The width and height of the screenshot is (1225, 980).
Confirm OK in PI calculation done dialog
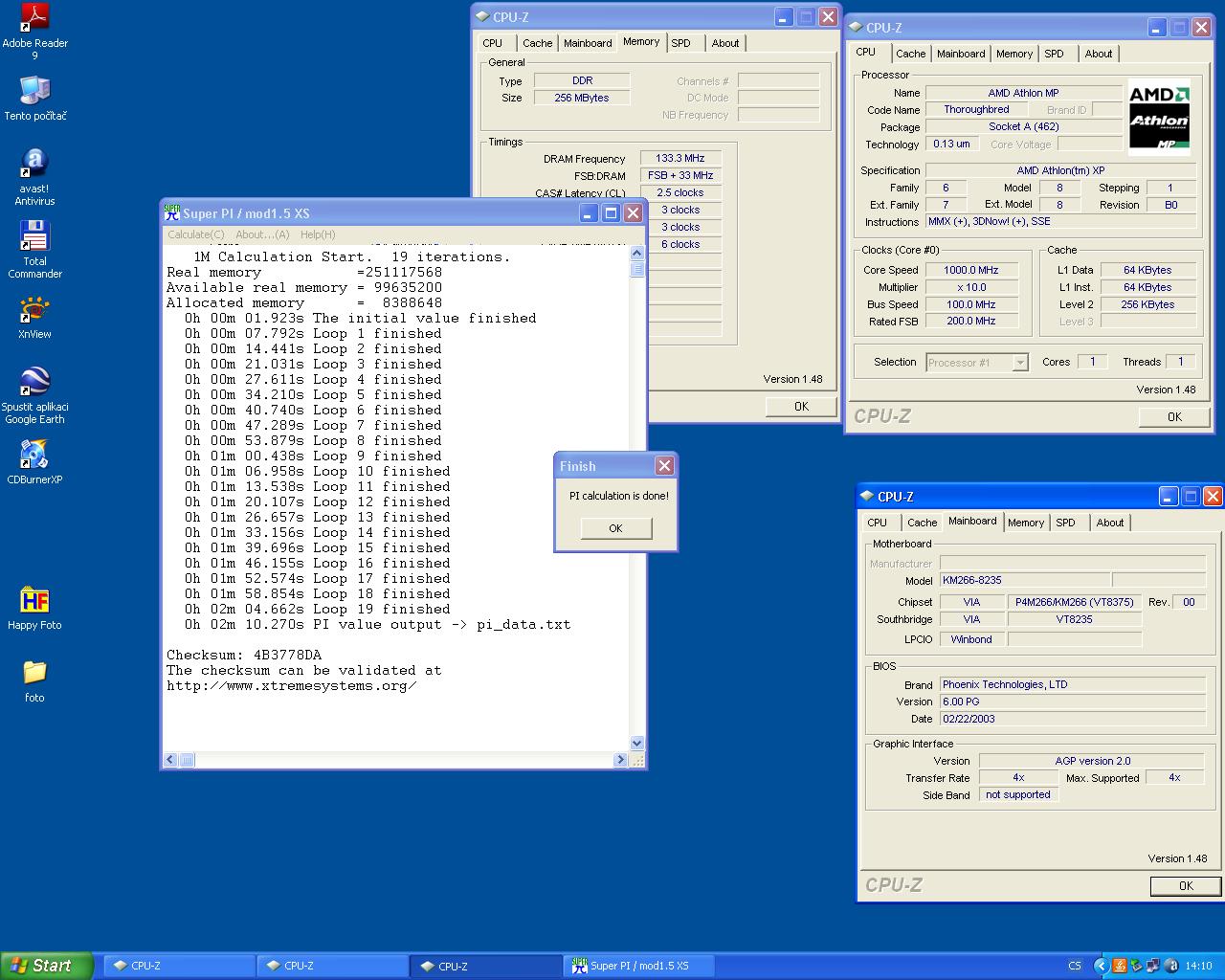tap(615, 528)
